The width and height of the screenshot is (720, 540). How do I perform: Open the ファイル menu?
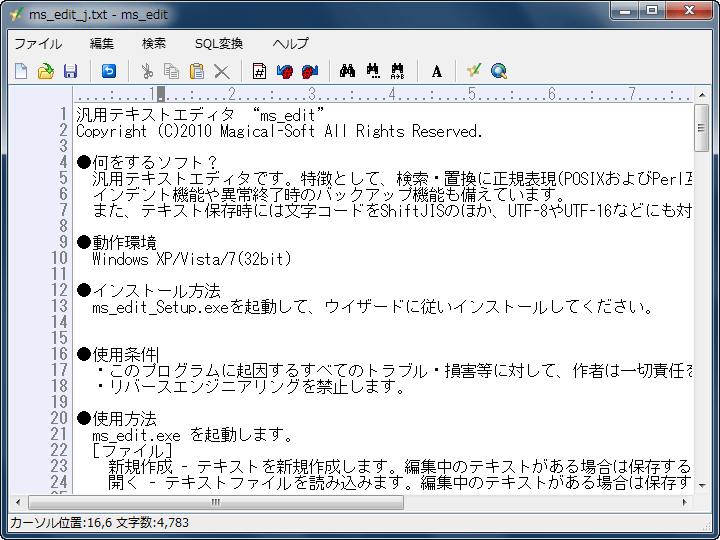38,44
